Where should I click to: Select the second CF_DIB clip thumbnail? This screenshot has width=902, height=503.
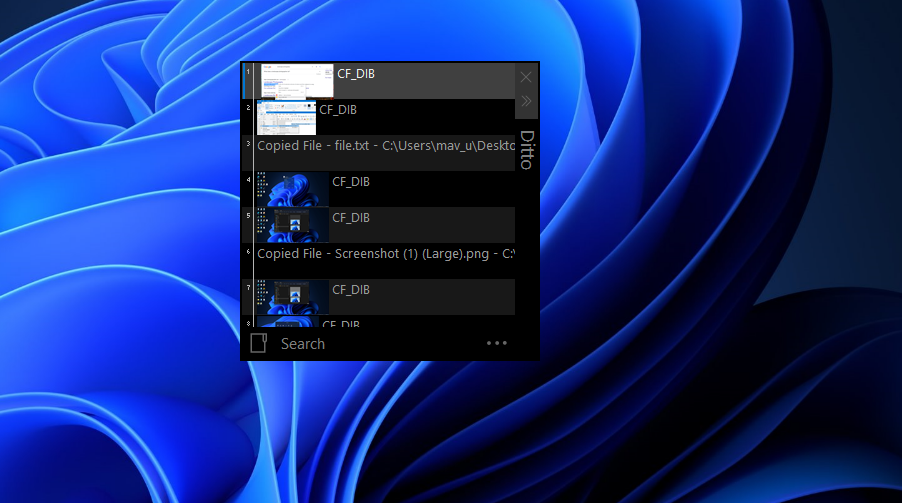[286, 117]
